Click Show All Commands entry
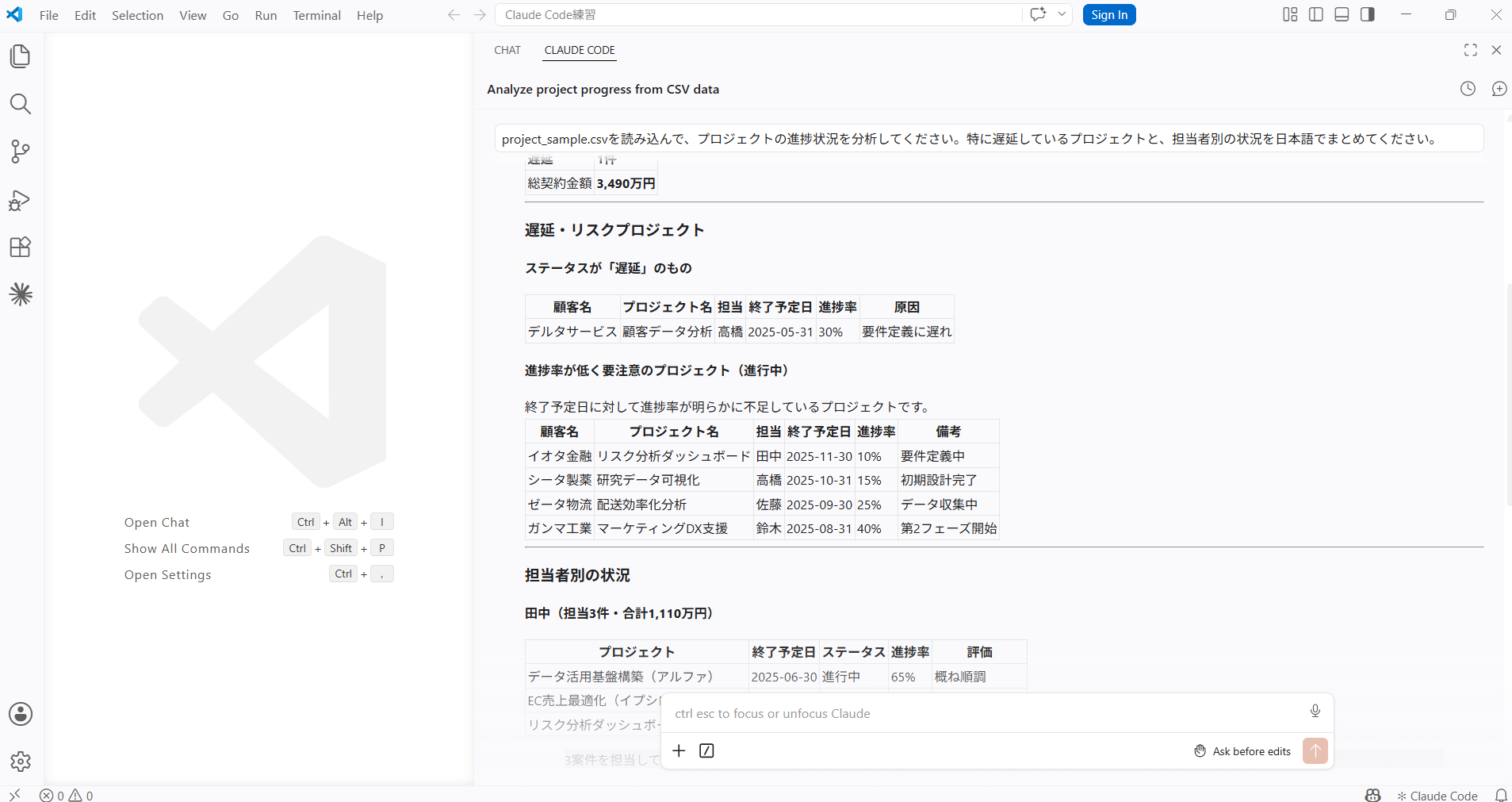This screenshot has height=802, width=1512. pyautogui.click(x=187, y=548)
